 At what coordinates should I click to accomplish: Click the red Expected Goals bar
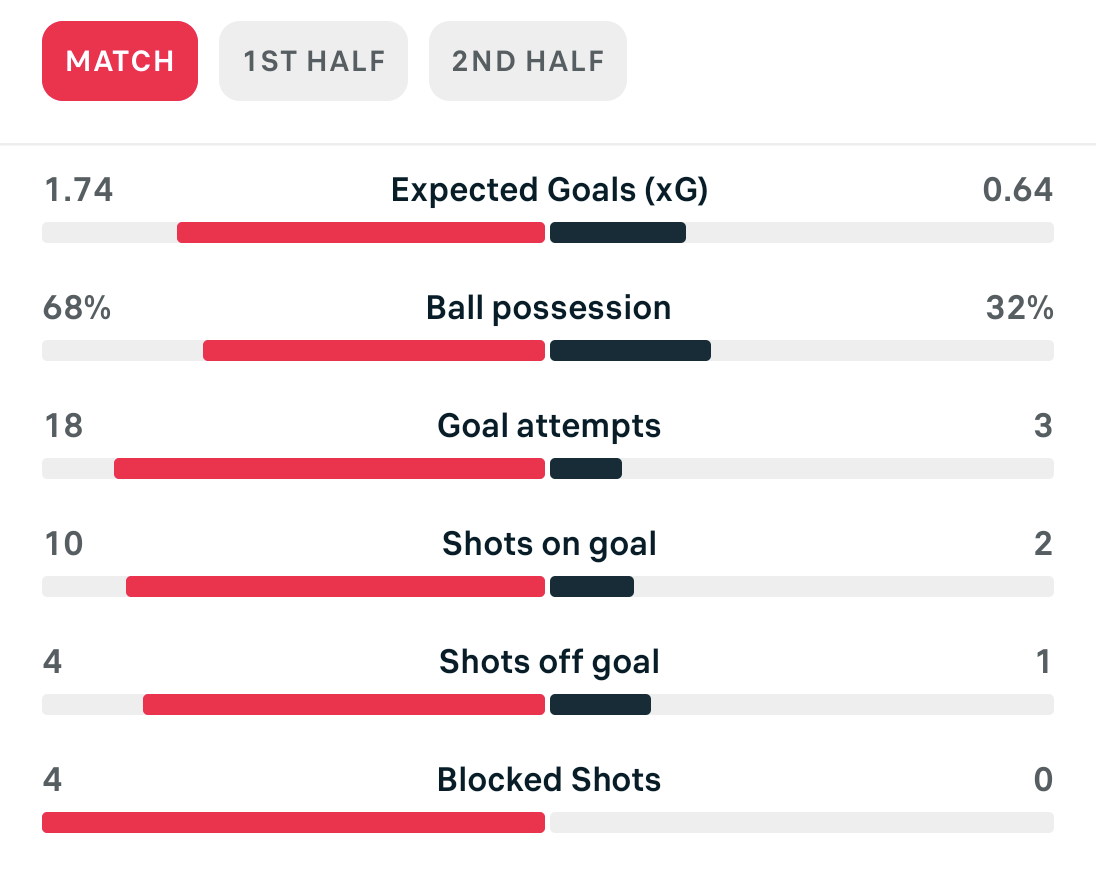coord(361,233)
